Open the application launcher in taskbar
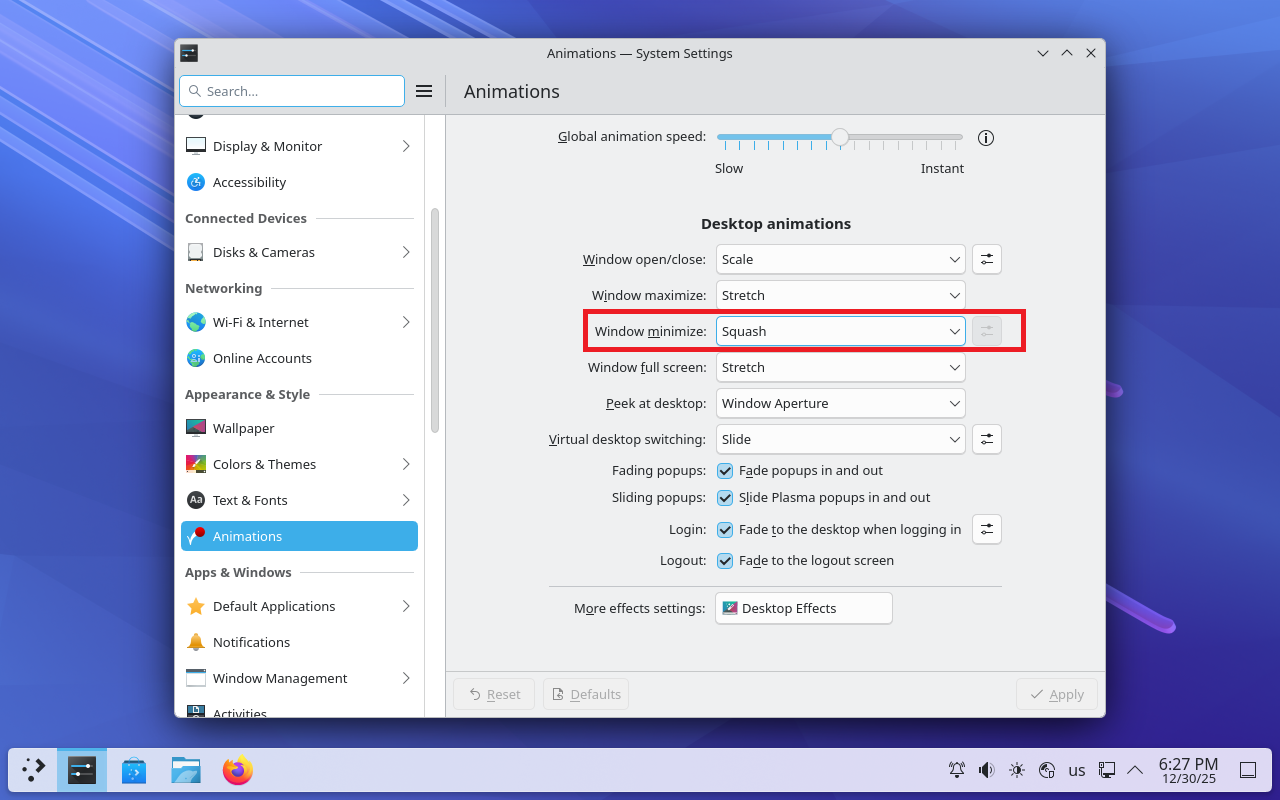The image size is (1280, 800). coord(34,770)
